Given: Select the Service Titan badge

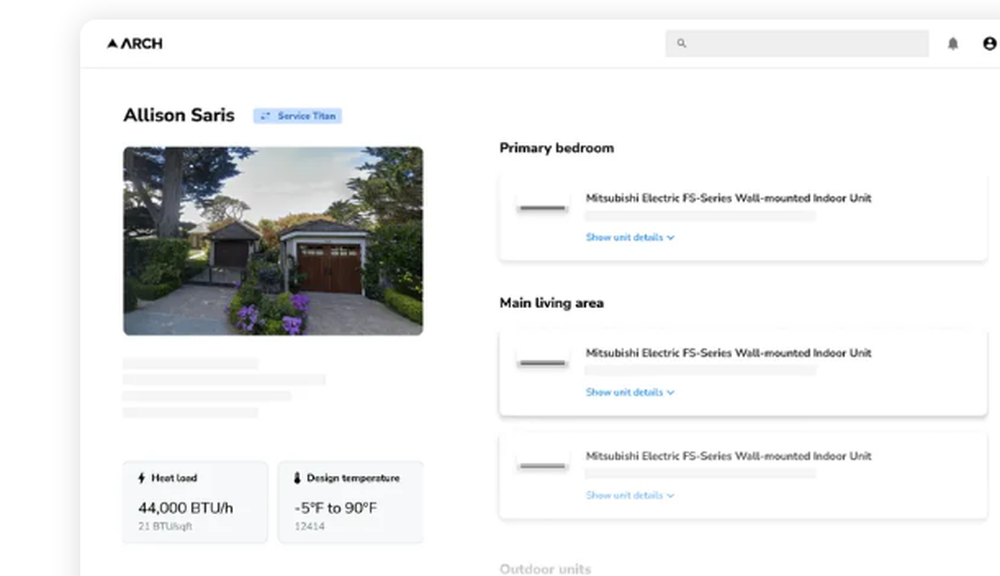Looking at the screenshot, I should tap(297, 115).
